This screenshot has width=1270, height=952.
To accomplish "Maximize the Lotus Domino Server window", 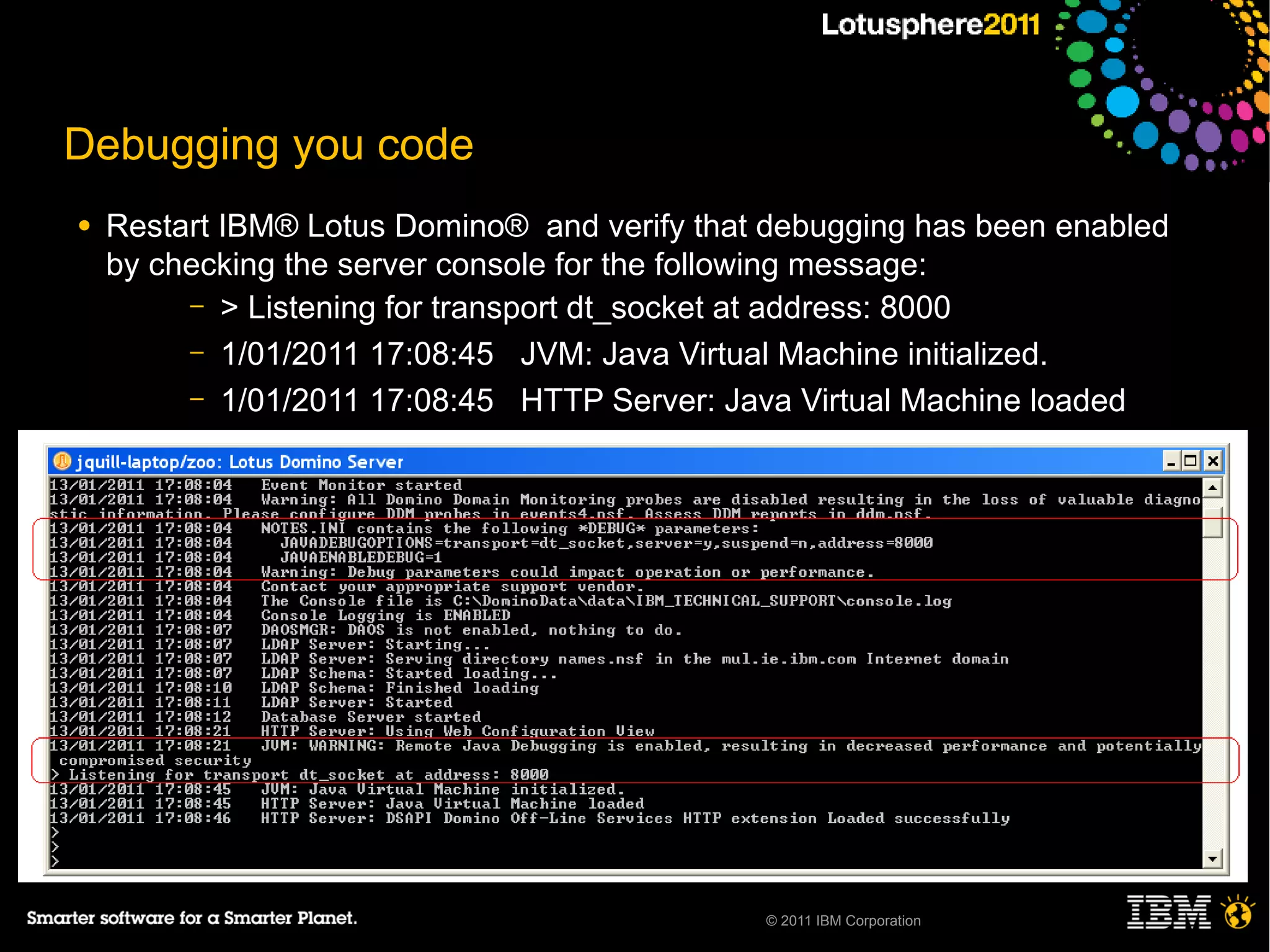I will pos(1191,461).
